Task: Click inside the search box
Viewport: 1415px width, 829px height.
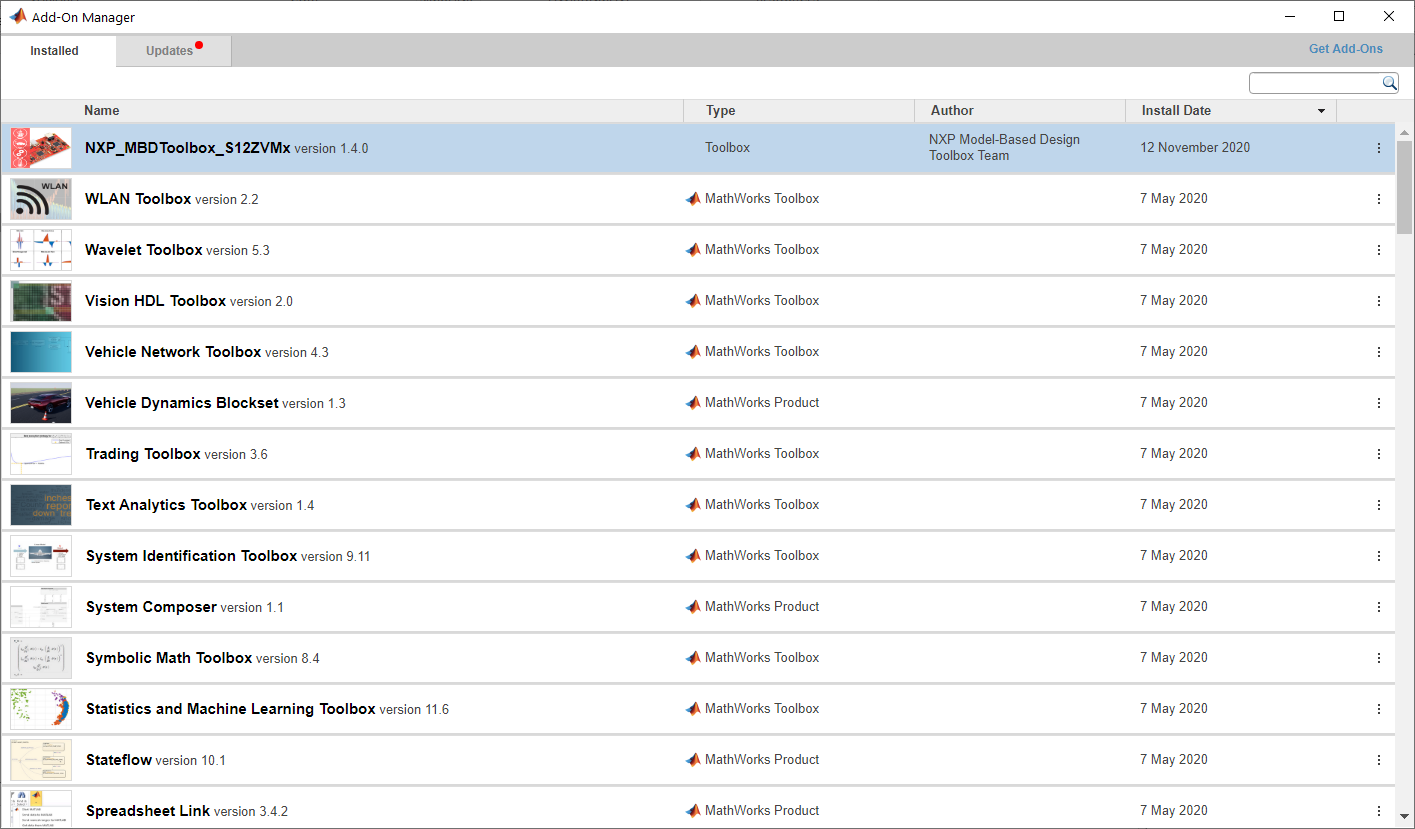Action: point(1310,83)
